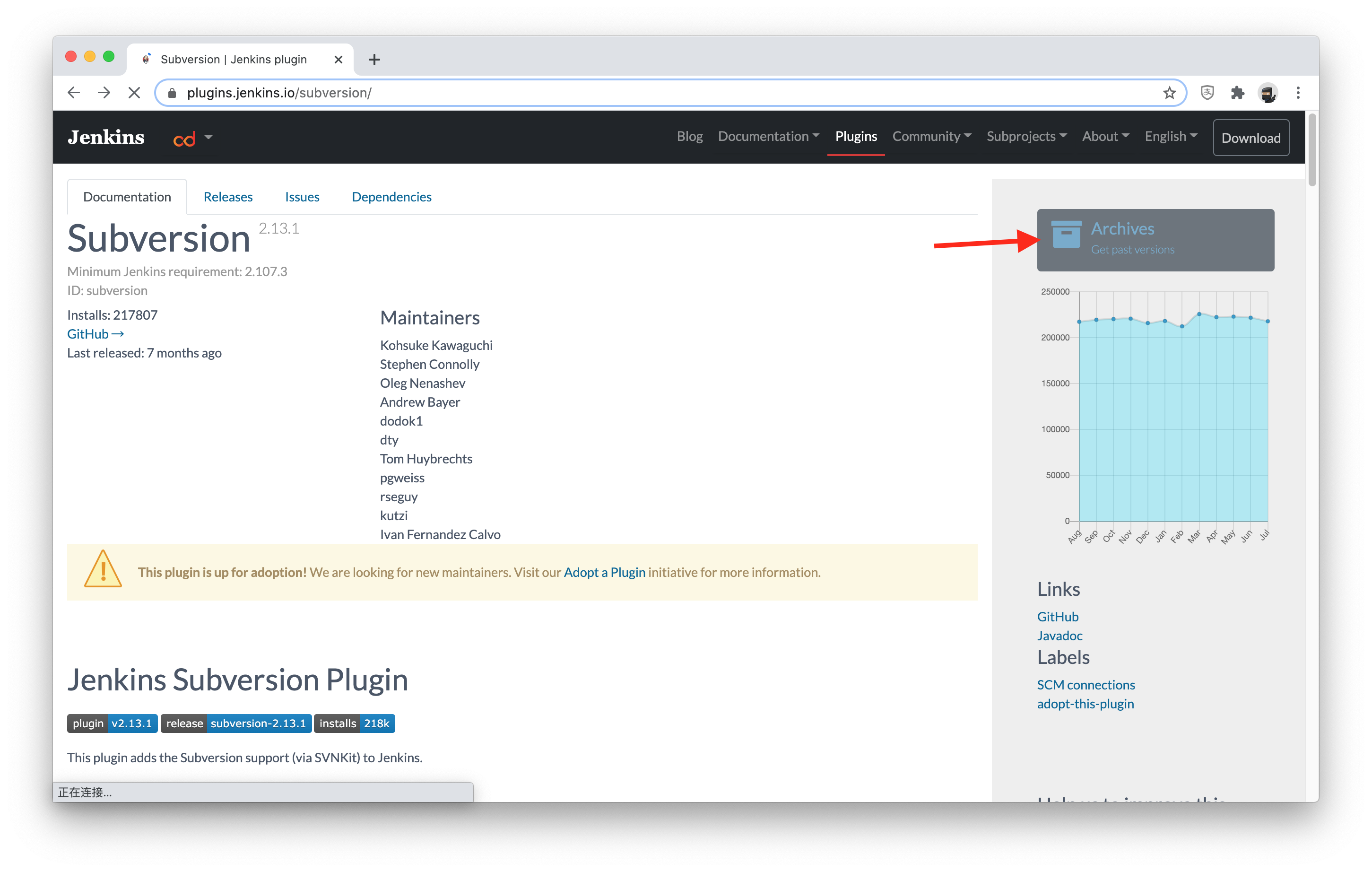
Task: Open the Chrome three-dot menu
Action: point(1298,92)
